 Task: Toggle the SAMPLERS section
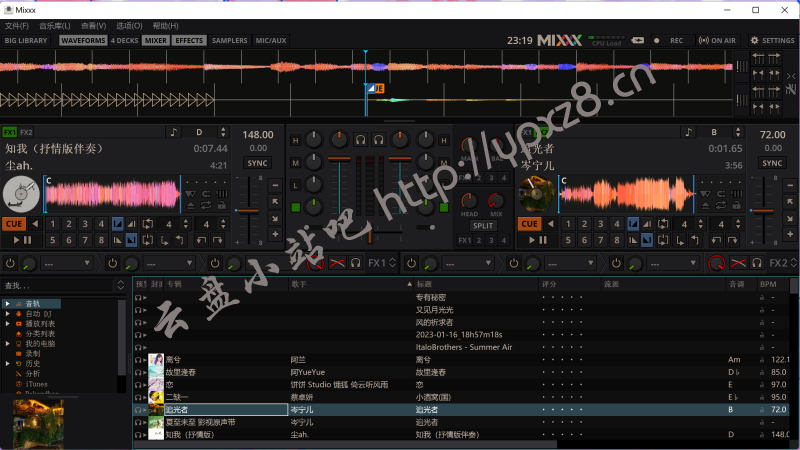230,40
